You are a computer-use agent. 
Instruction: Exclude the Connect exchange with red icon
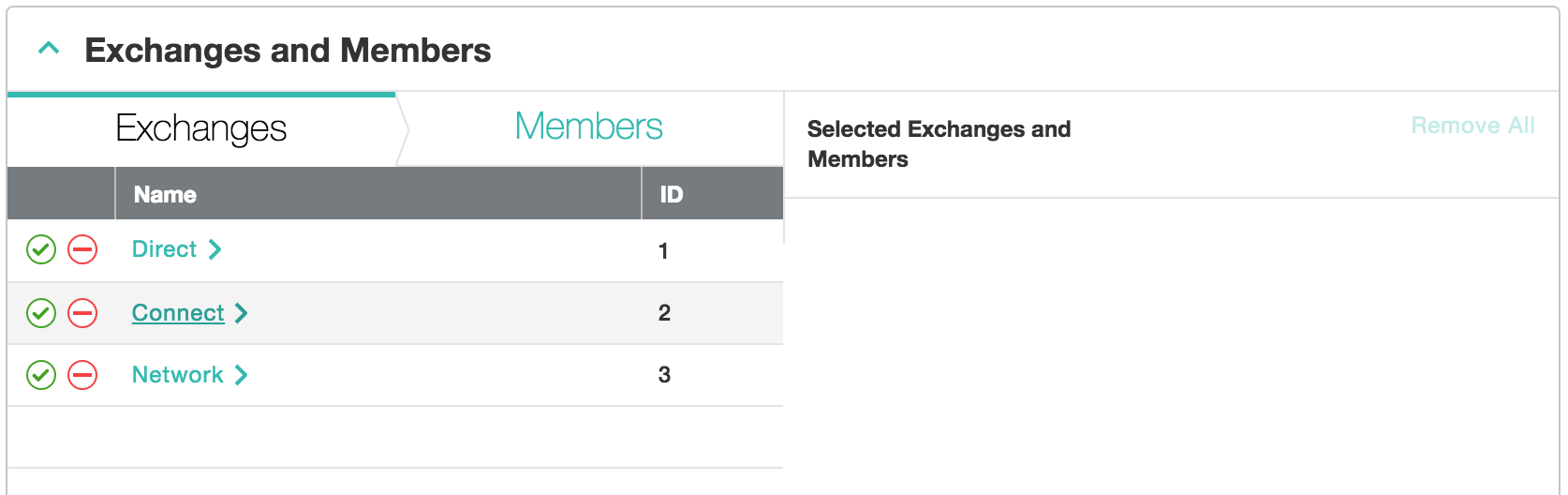click(x=82, y=312)
